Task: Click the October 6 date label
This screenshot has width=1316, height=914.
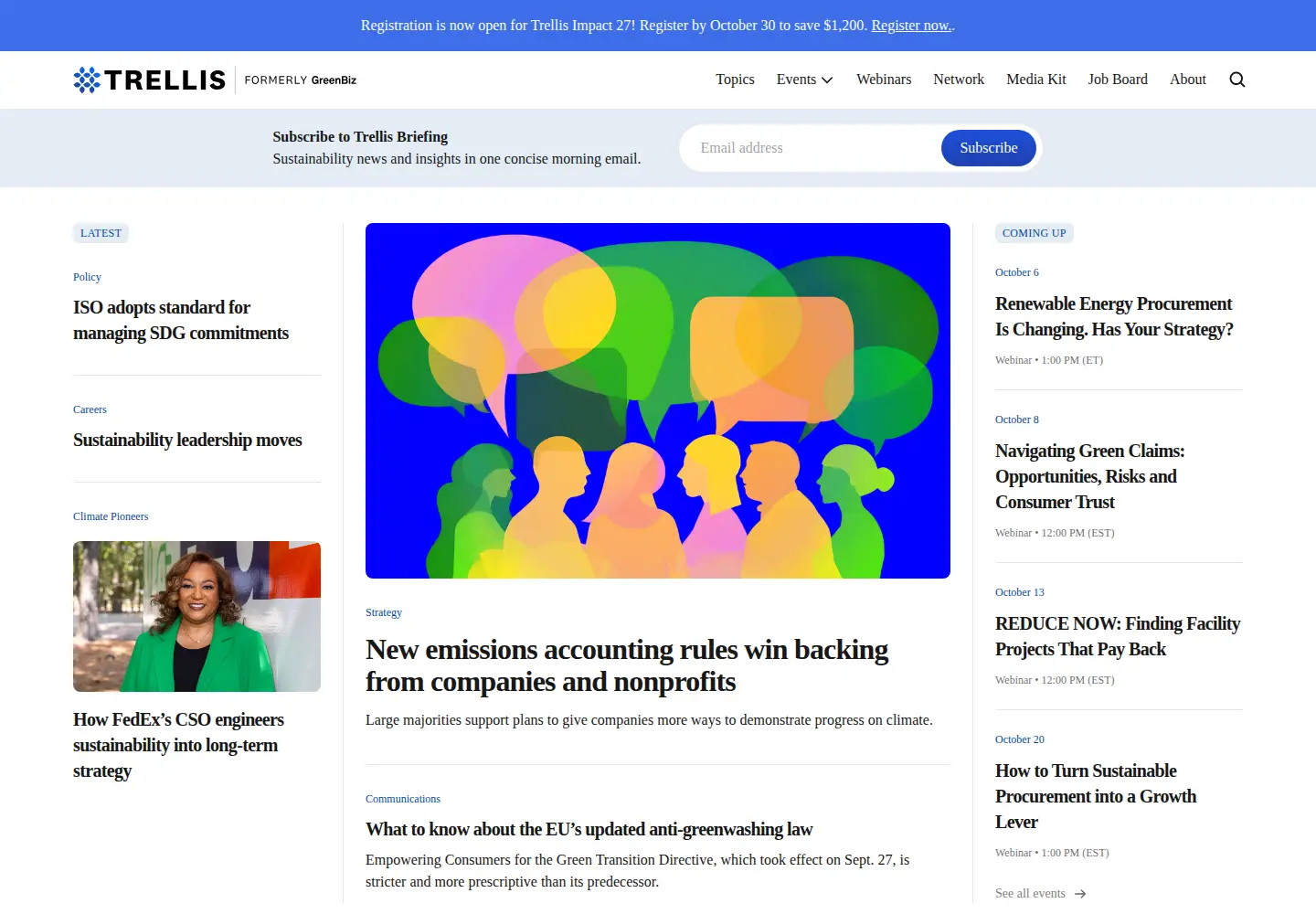Action: point(1017,272)
